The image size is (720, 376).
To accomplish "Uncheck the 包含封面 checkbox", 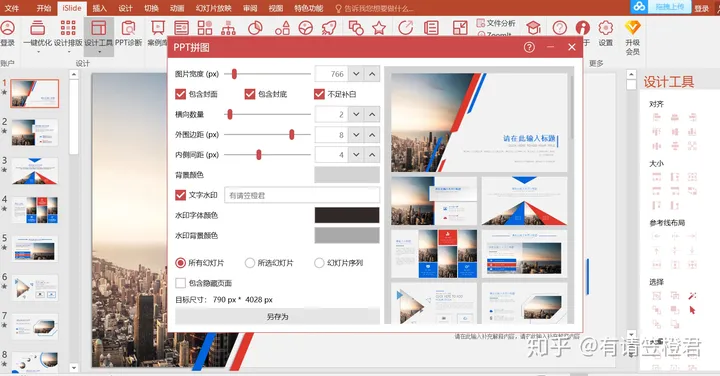I will [x=180, y=94].
